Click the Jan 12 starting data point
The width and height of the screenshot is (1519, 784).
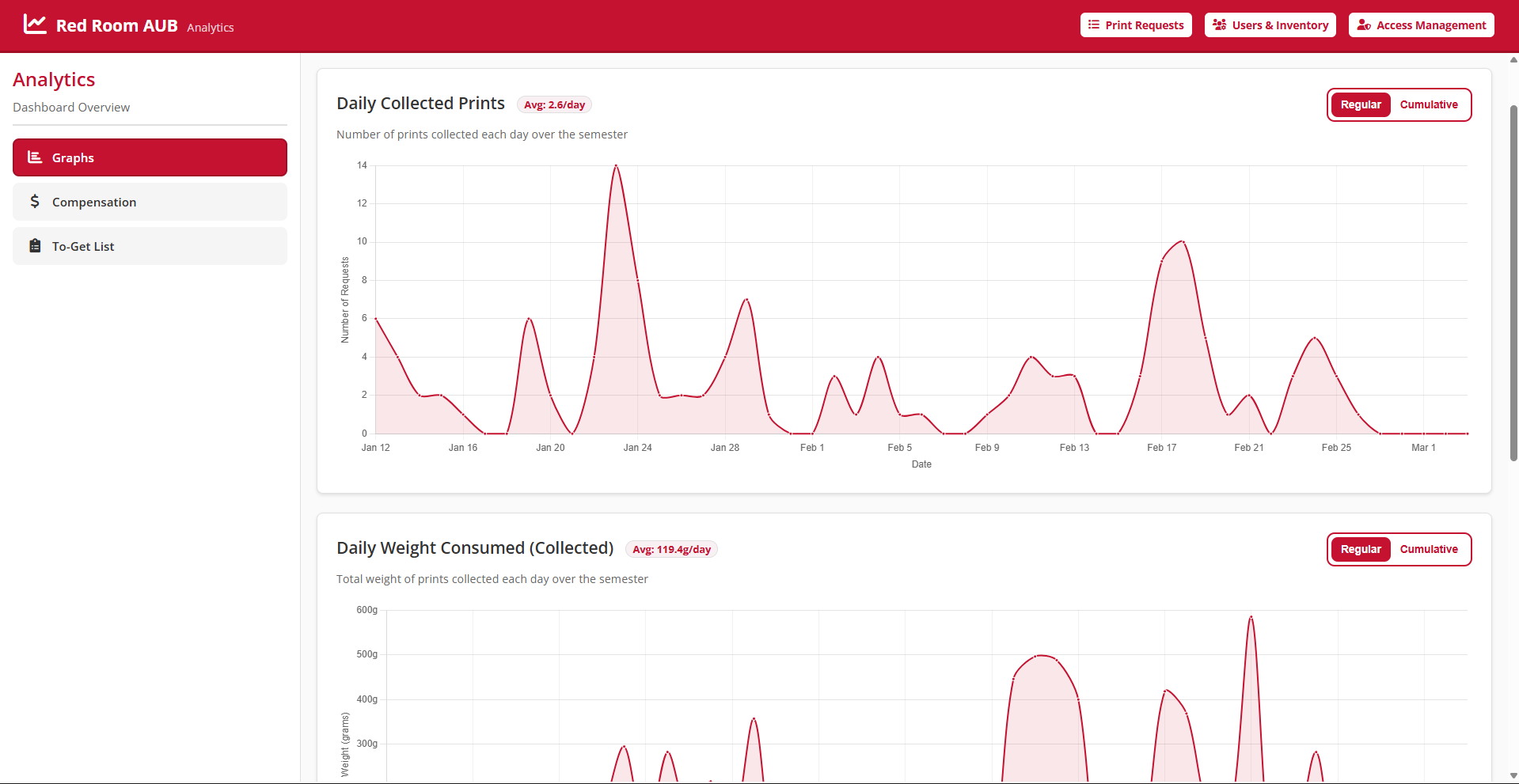tap(375, 318)
